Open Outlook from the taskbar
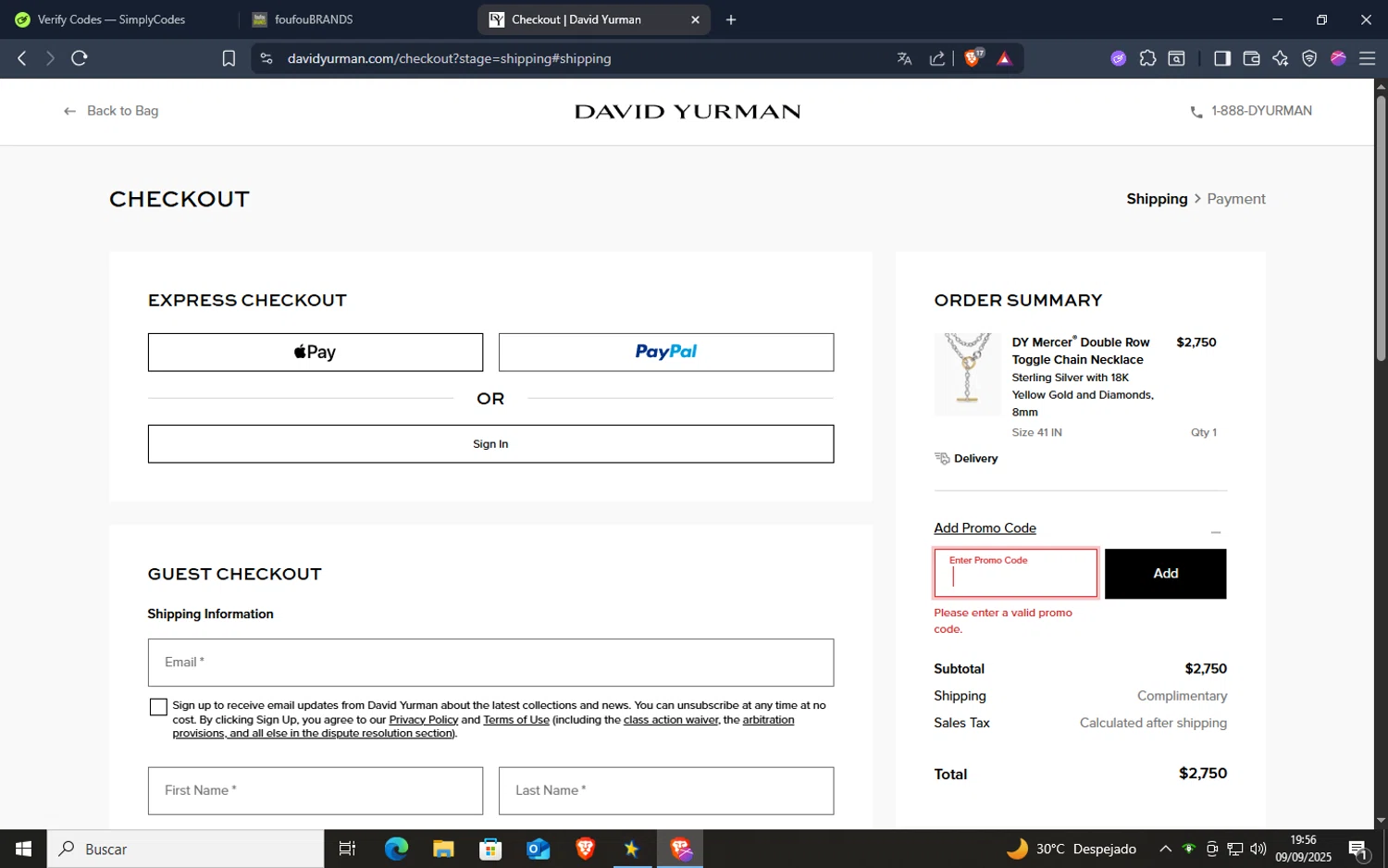Image resolution: width=1388 pixels, height=868 pixels. [538, 849]
